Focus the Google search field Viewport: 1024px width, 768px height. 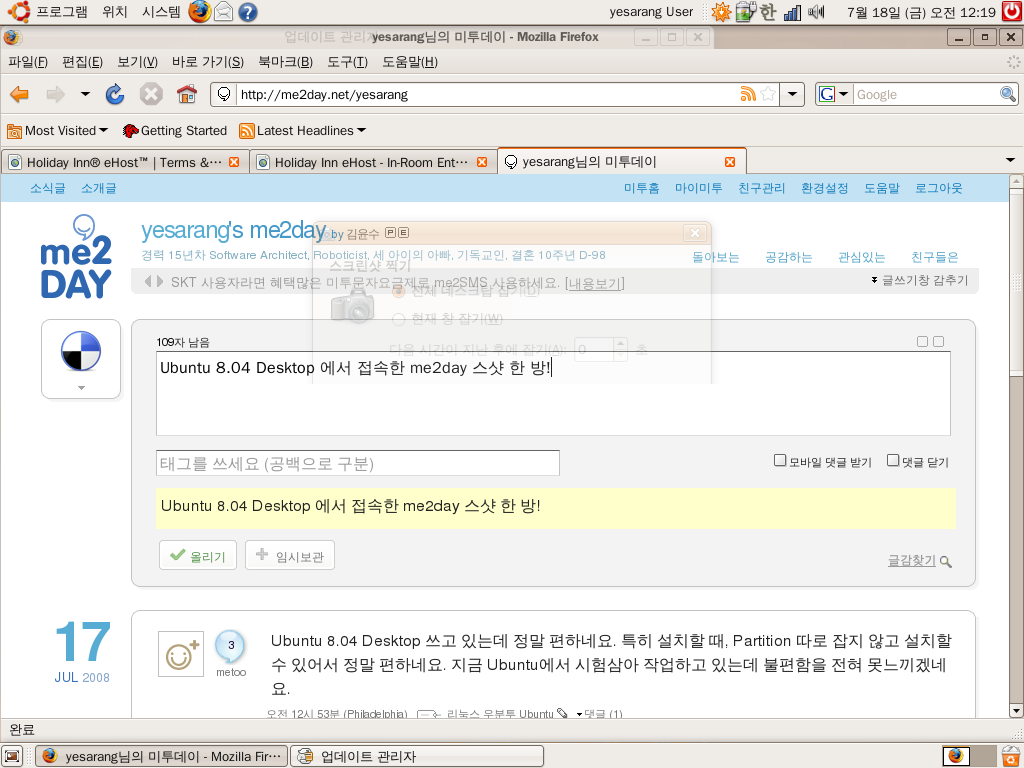pos(926,94)
